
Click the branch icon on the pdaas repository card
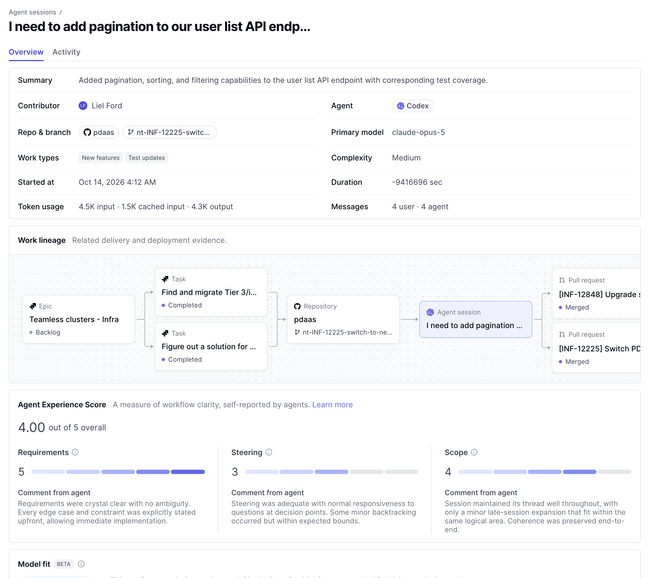tap(297, 332)
